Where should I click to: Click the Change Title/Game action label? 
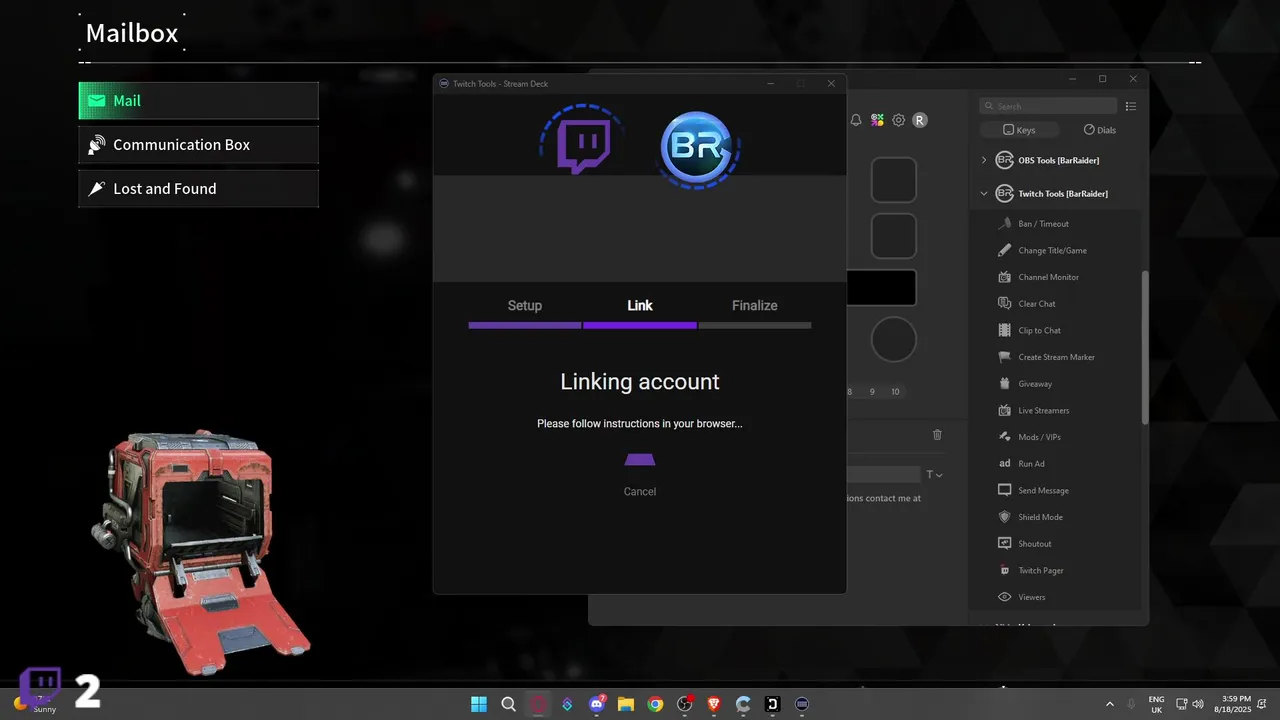[1052, 251]
